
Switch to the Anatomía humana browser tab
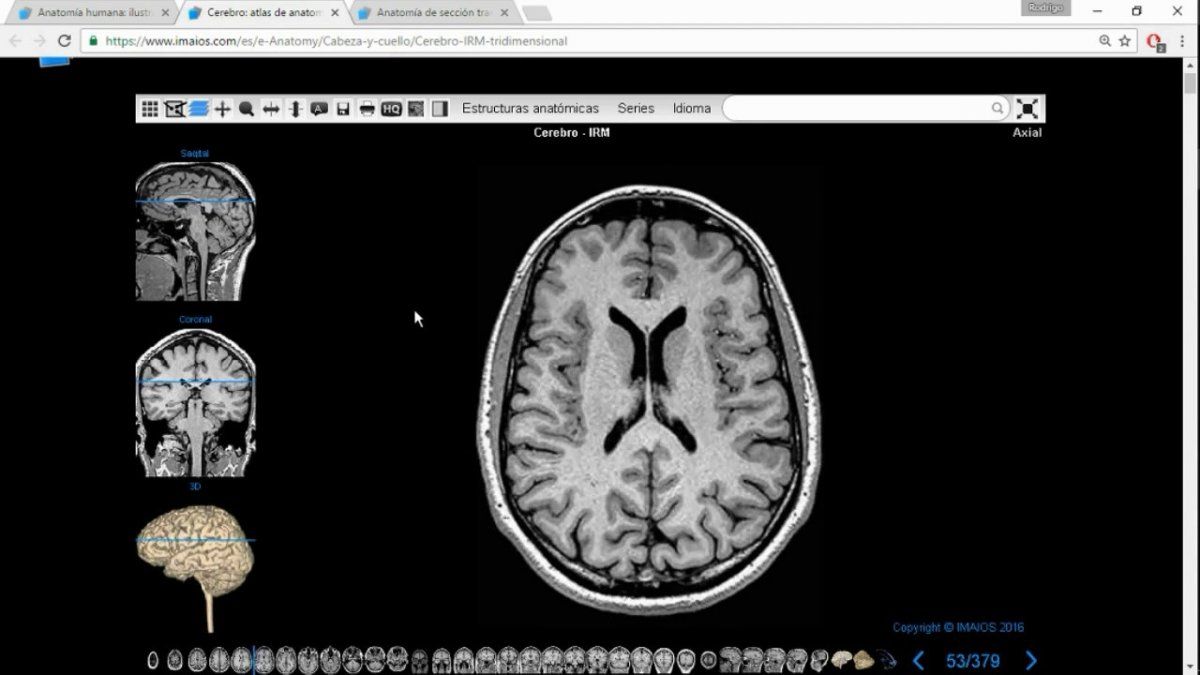tap(94, 13)
